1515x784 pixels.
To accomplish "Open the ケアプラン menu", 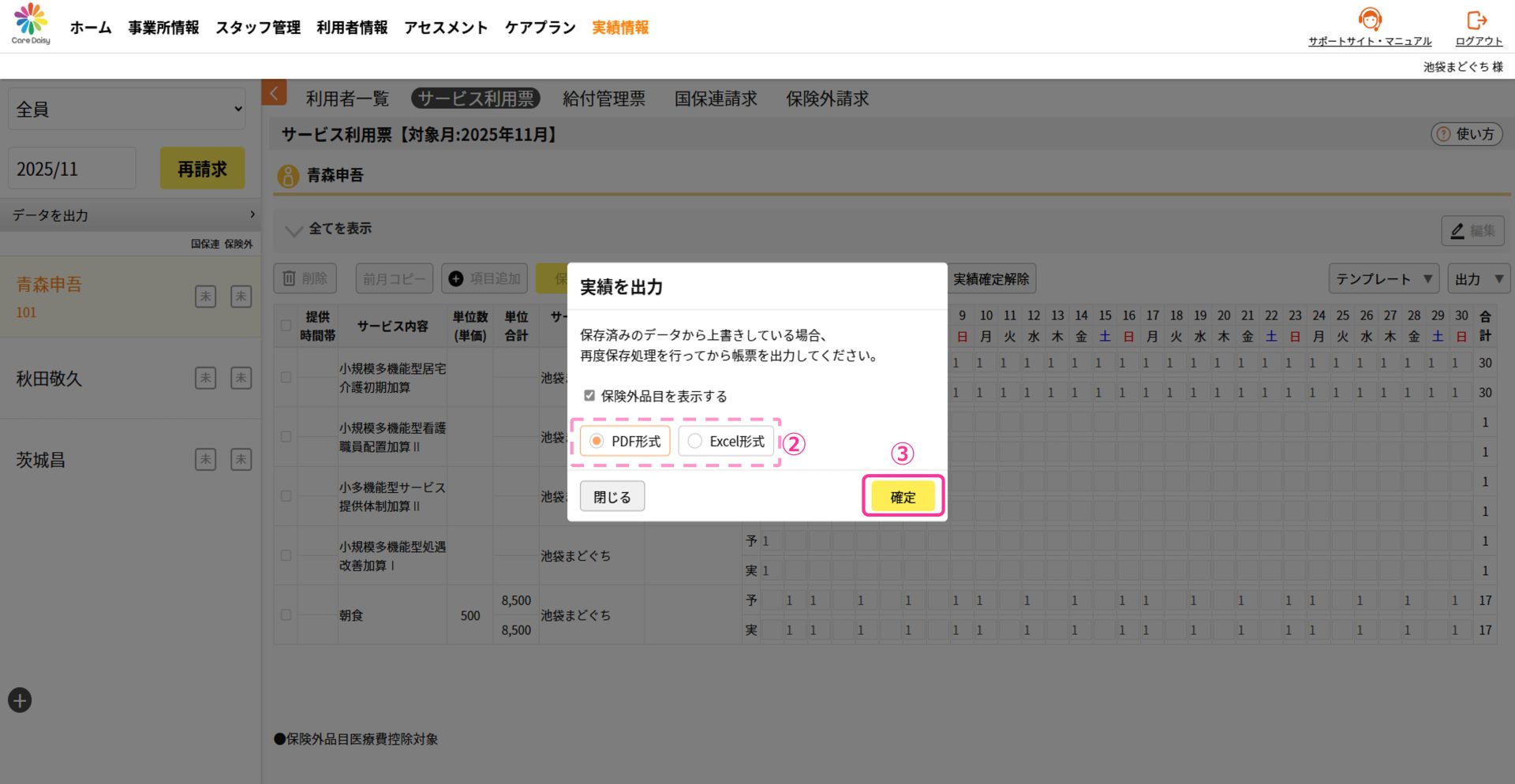I will 540,28.
